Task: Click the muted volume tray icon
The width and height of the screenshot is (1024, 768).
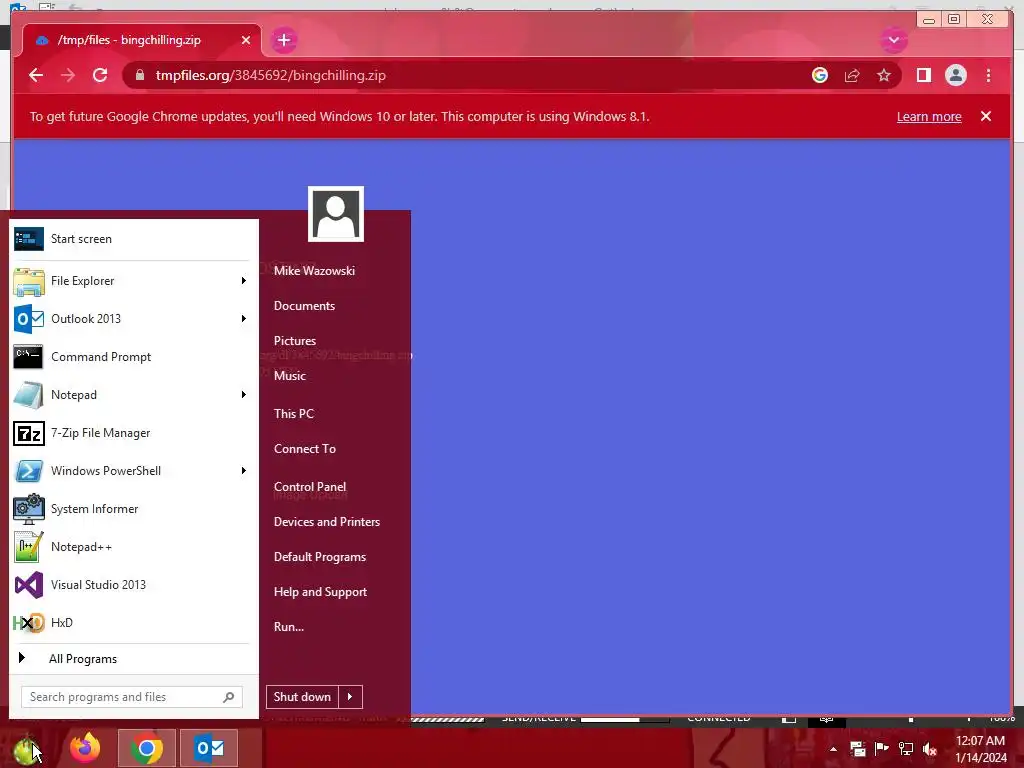Action: (x=930, y=749)
